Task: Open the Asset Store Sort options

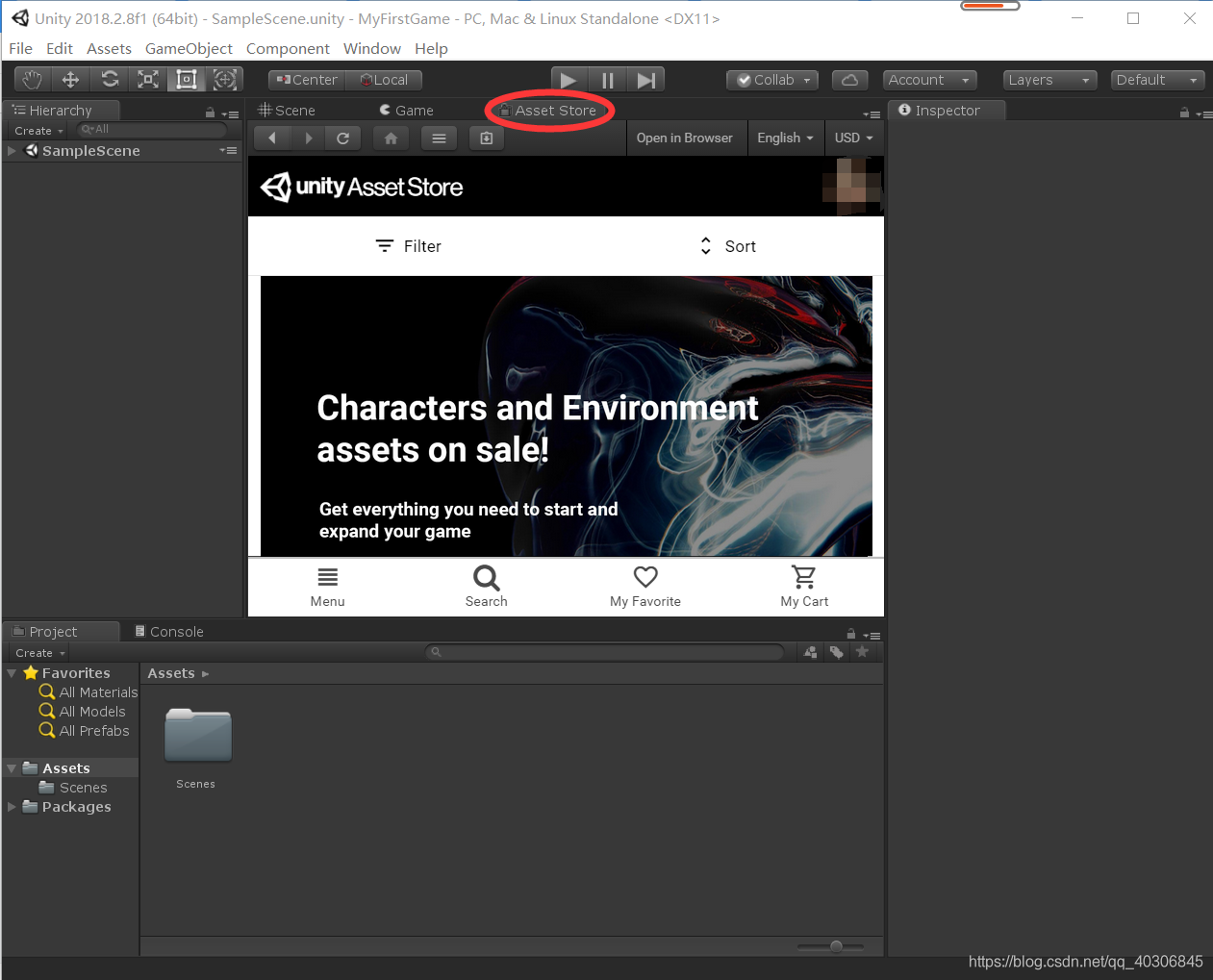Action: [727, 246]
